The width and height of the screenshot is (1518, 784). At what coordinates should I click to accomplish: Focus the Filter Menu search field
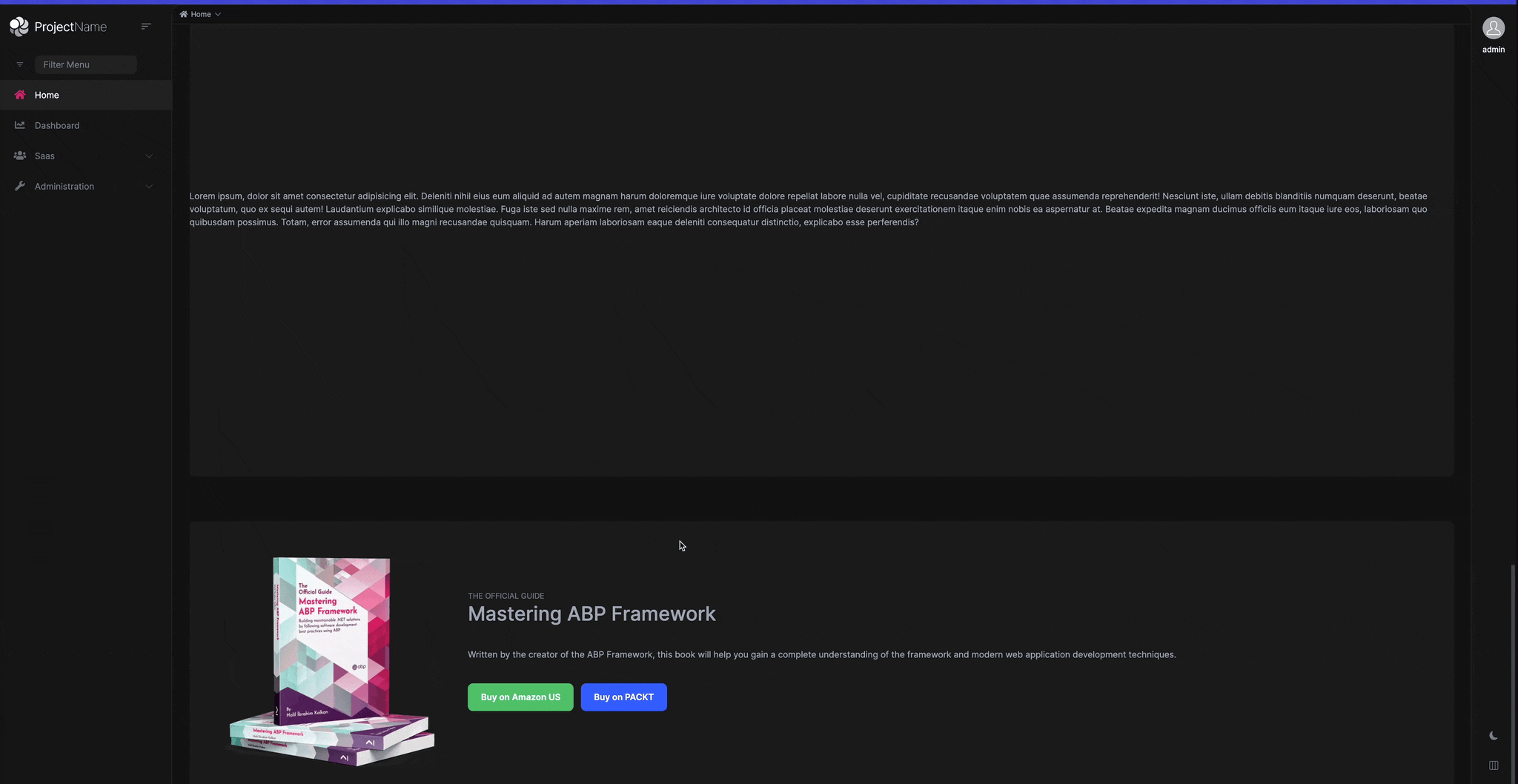(x=86, y=64)
